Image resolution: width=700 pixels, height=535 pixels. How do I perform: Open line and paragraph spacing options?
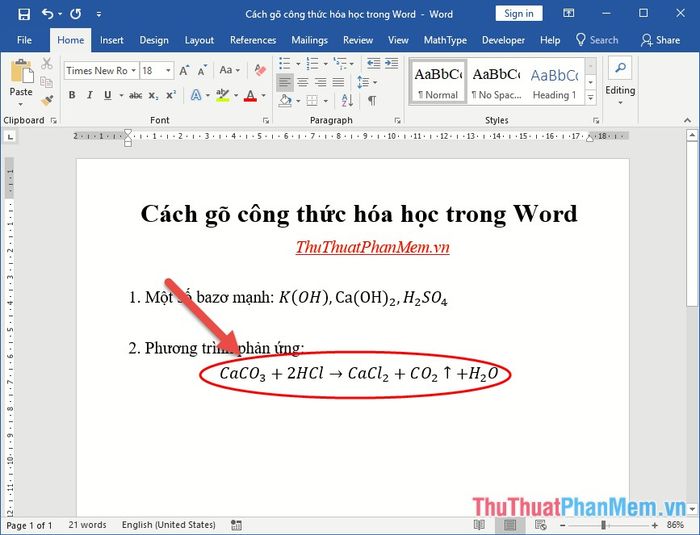pos(367,82)
